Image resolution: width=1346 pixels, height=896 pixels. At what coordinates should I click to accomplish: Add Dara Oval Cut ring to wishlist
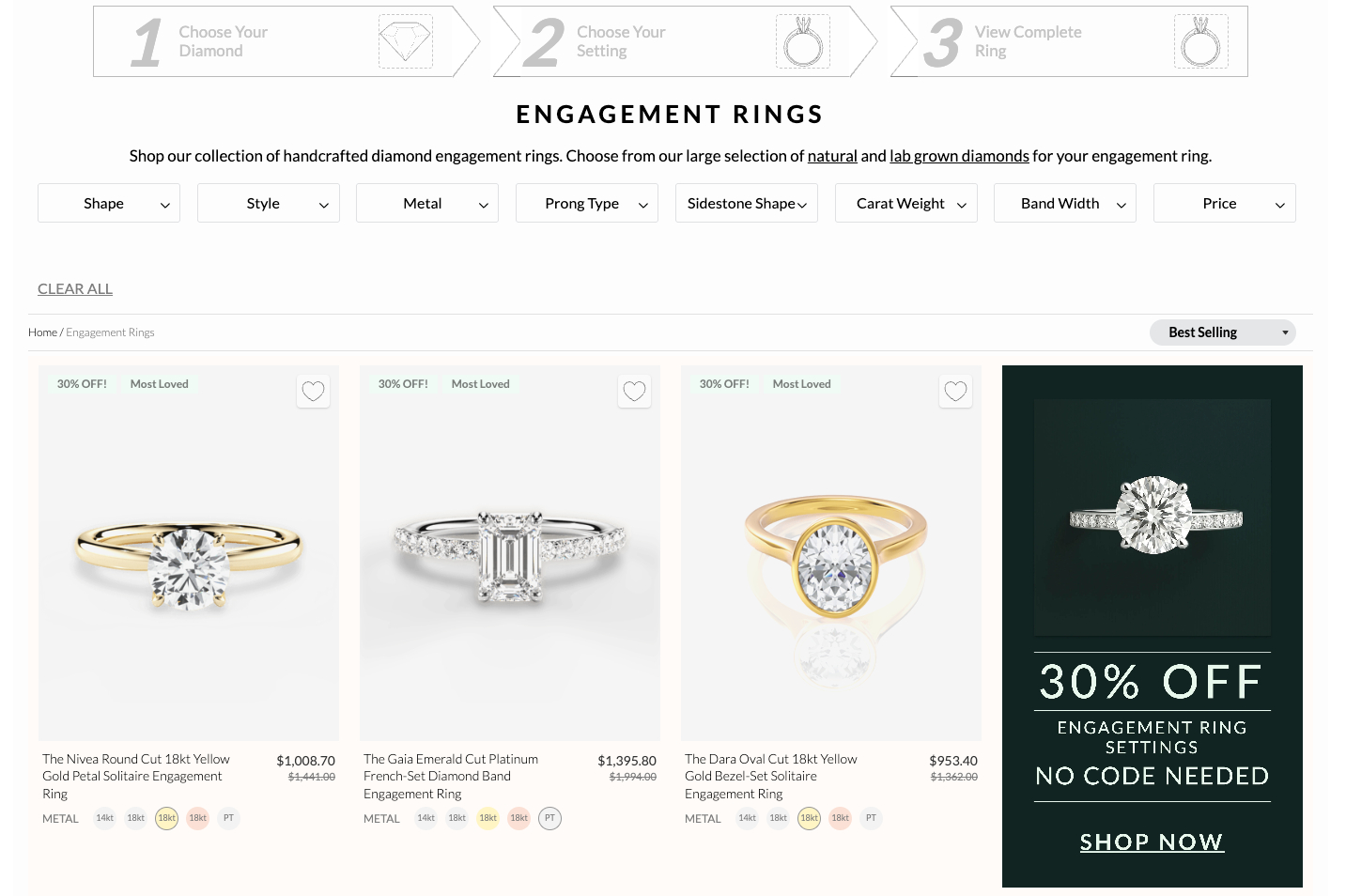click(x=955, y=391)
